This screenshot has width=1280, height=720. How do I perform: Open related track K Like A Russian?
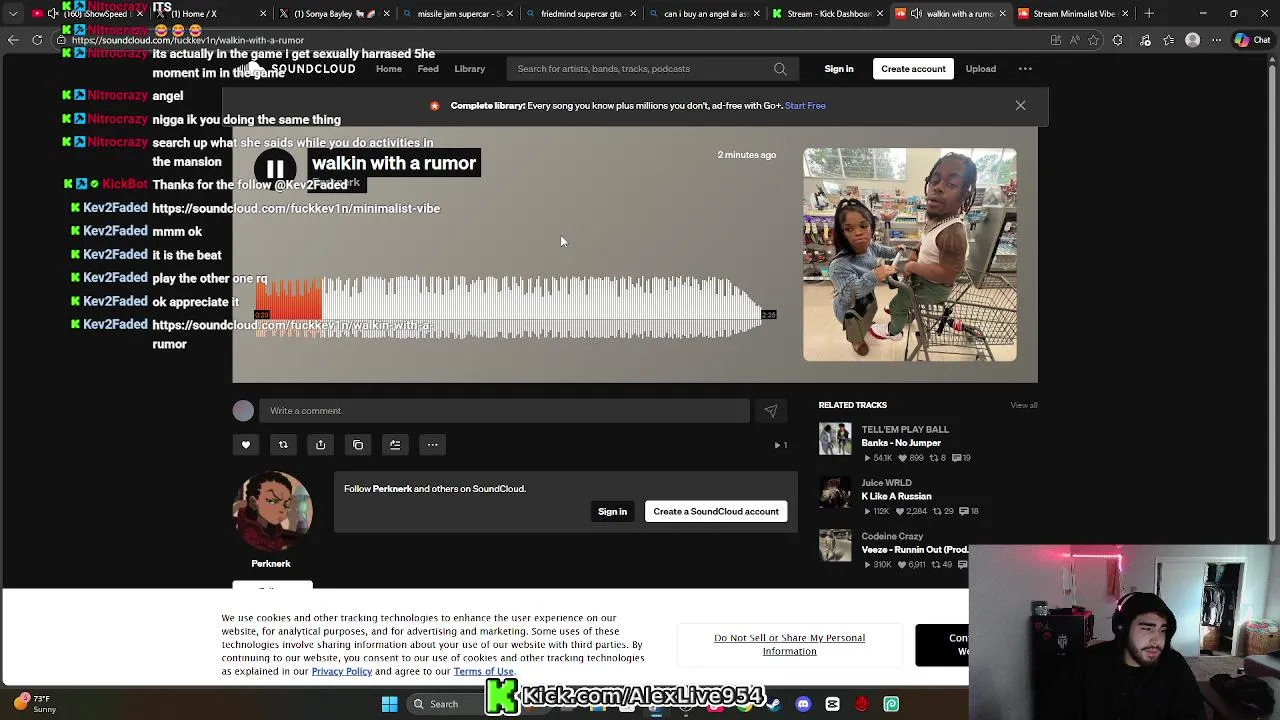click(896, 496)
